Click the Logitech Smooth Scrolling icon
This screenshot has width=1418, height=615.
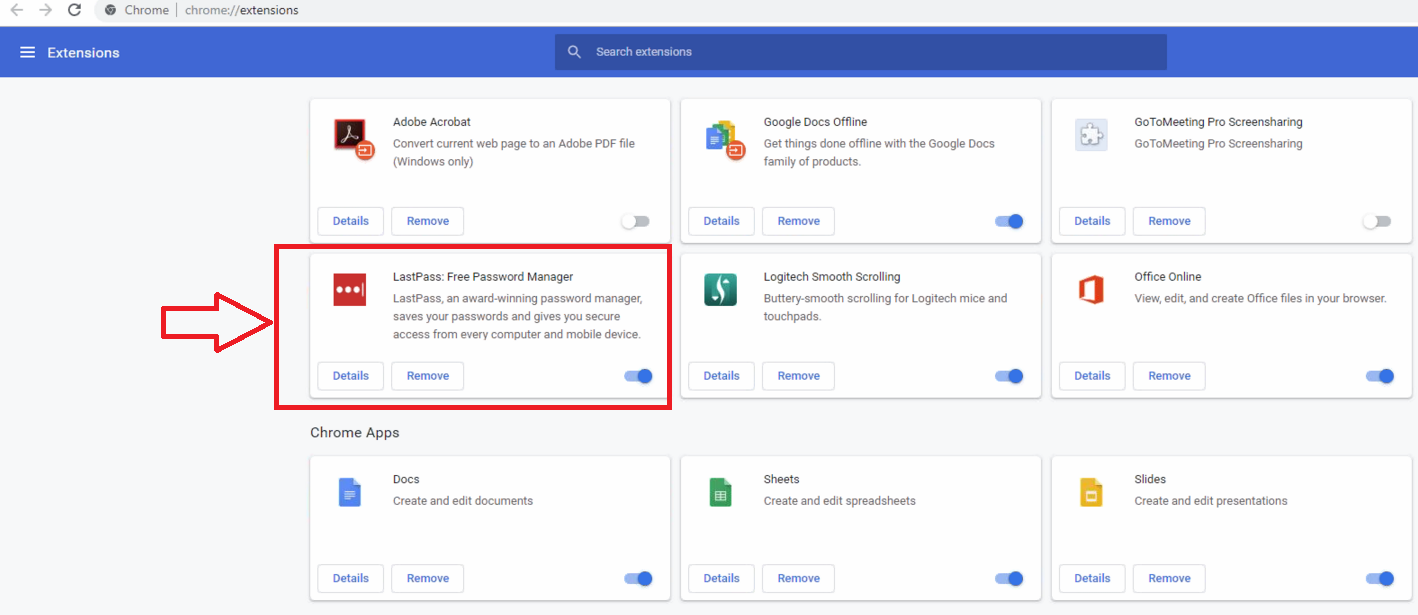[x=720, y=290]
